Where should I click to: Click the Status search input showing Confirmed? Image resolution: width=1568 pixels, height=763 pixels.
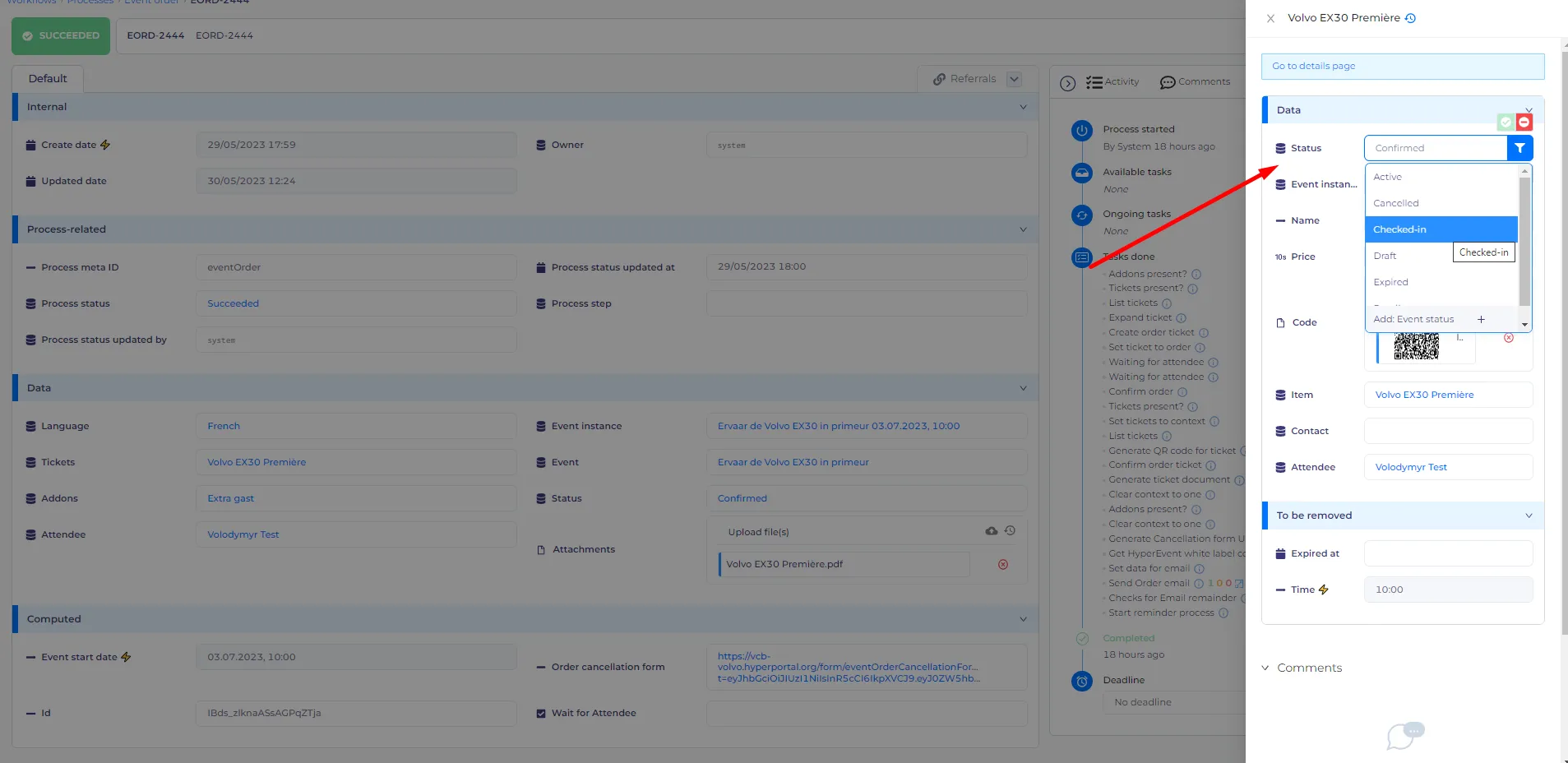click(1436, 148)
